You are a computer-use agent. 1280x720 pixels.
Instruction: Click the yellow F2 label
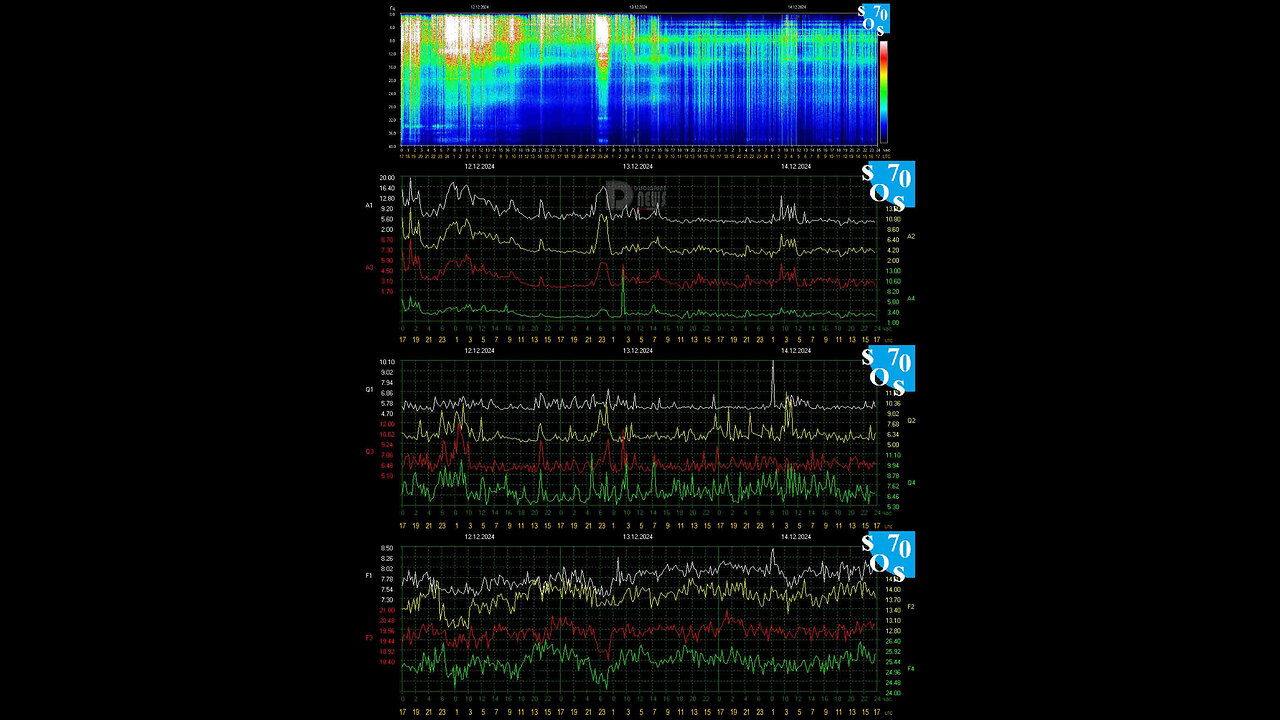click(x=911, y=606)
